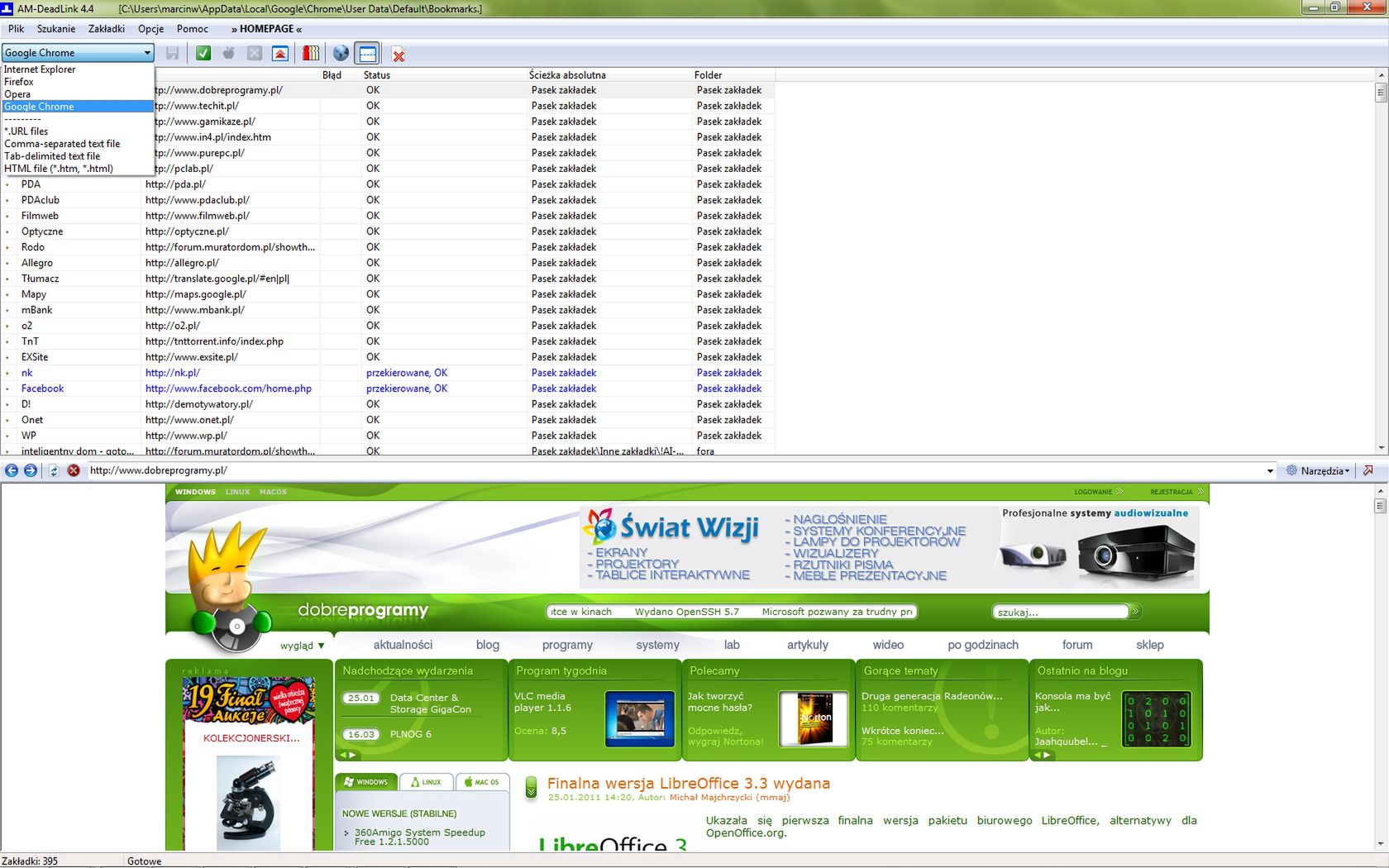
Task: Switch to MACOS tab at page top
Action: pyautogui.click(x=273, y=492)
